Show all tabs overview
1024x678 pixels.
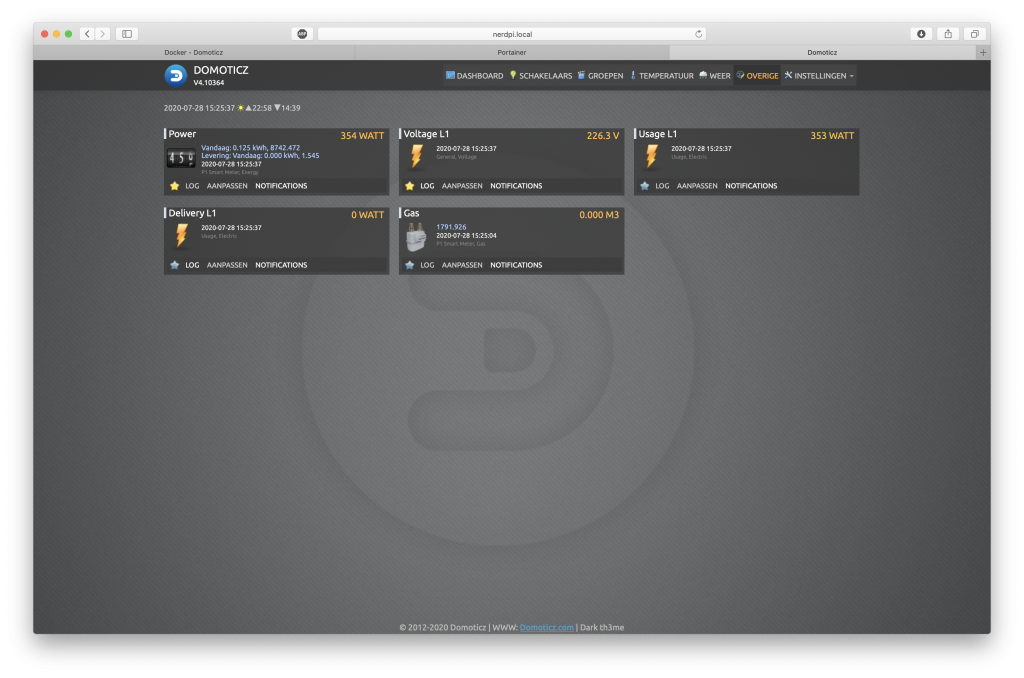(974, 34)
